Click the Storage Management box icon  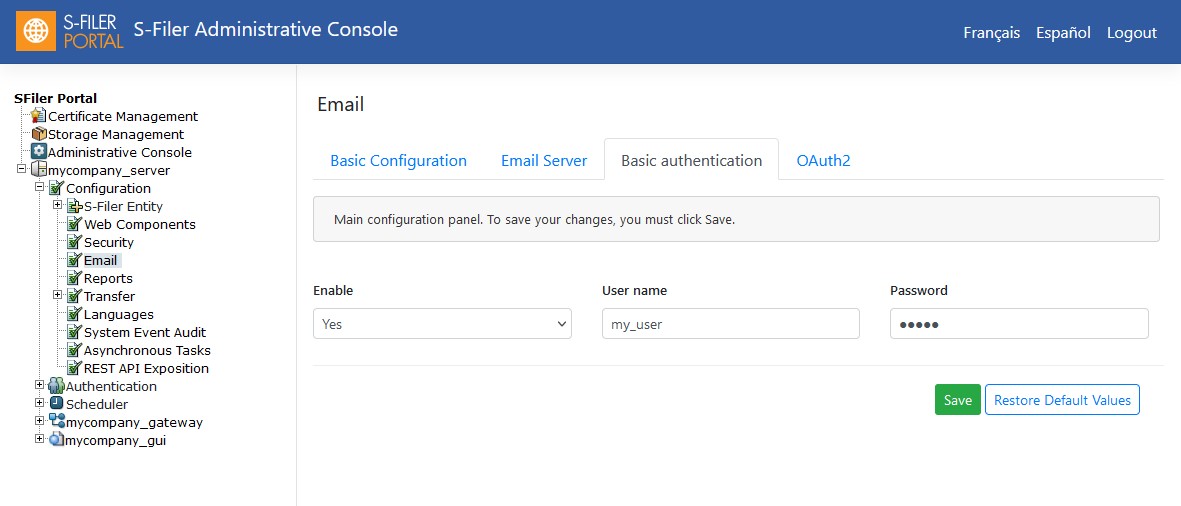click(38, 134)
